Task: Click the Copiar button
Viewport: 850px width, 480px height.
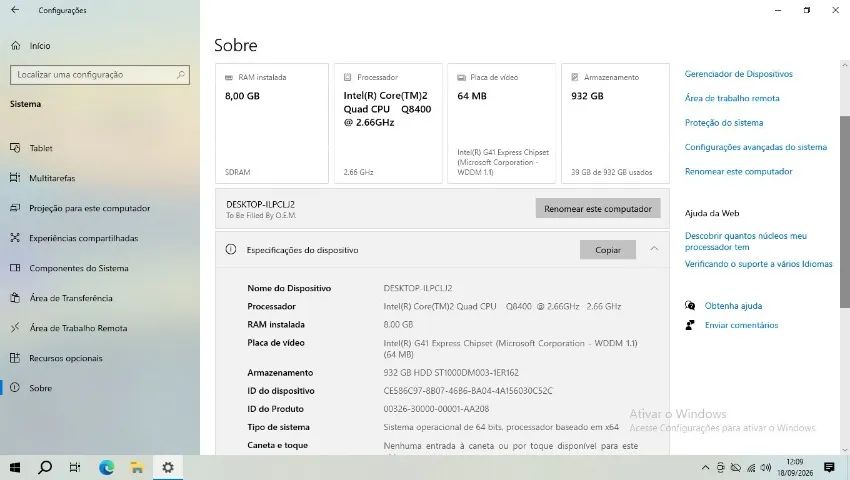Action: 608,249
